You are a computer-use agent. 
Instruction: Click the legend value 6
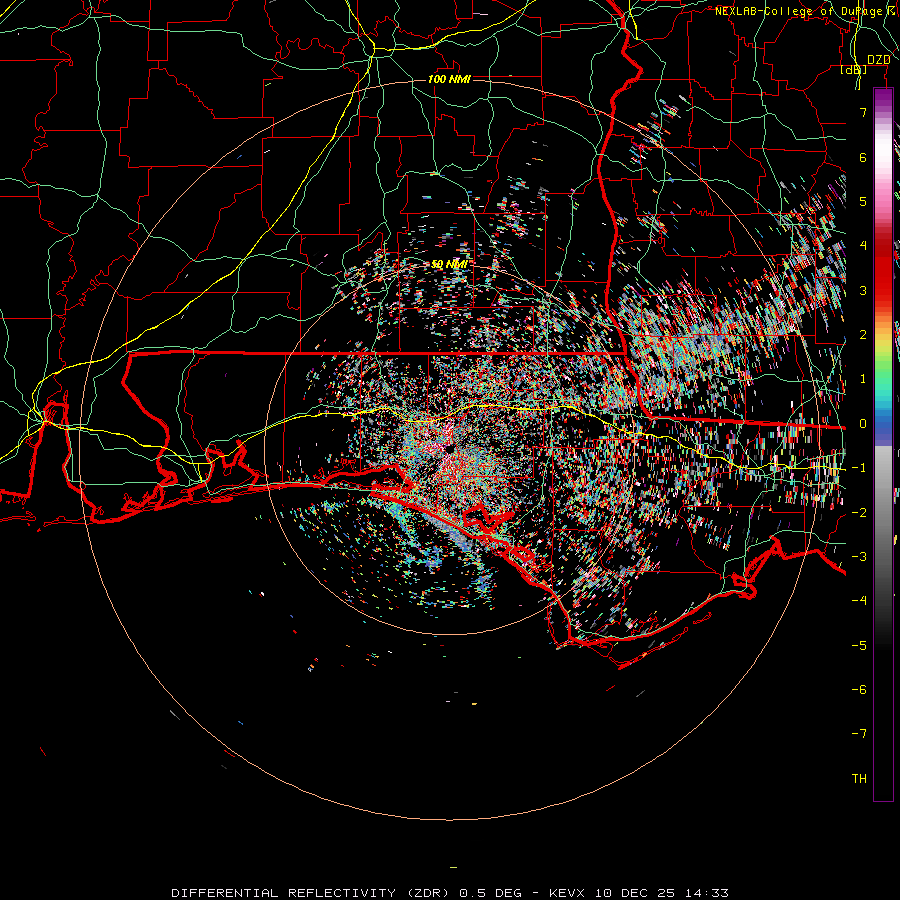pos(863,157)
